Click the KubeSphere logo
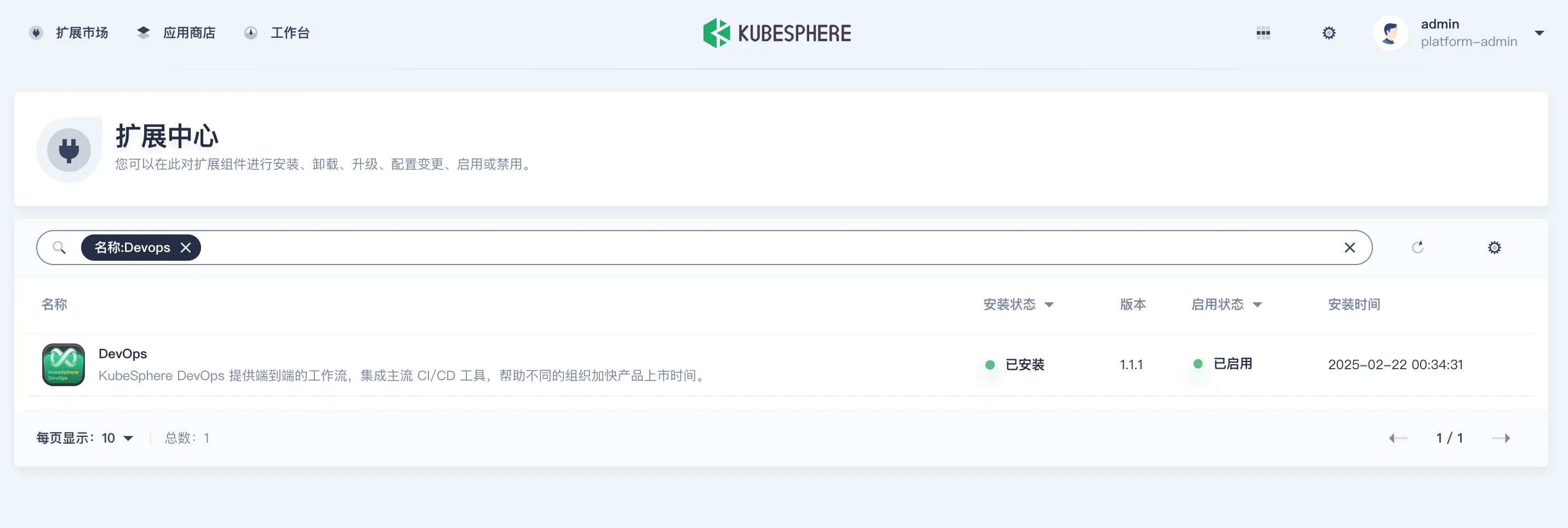This screenshot has height=528, width=1568. [777, 33]
